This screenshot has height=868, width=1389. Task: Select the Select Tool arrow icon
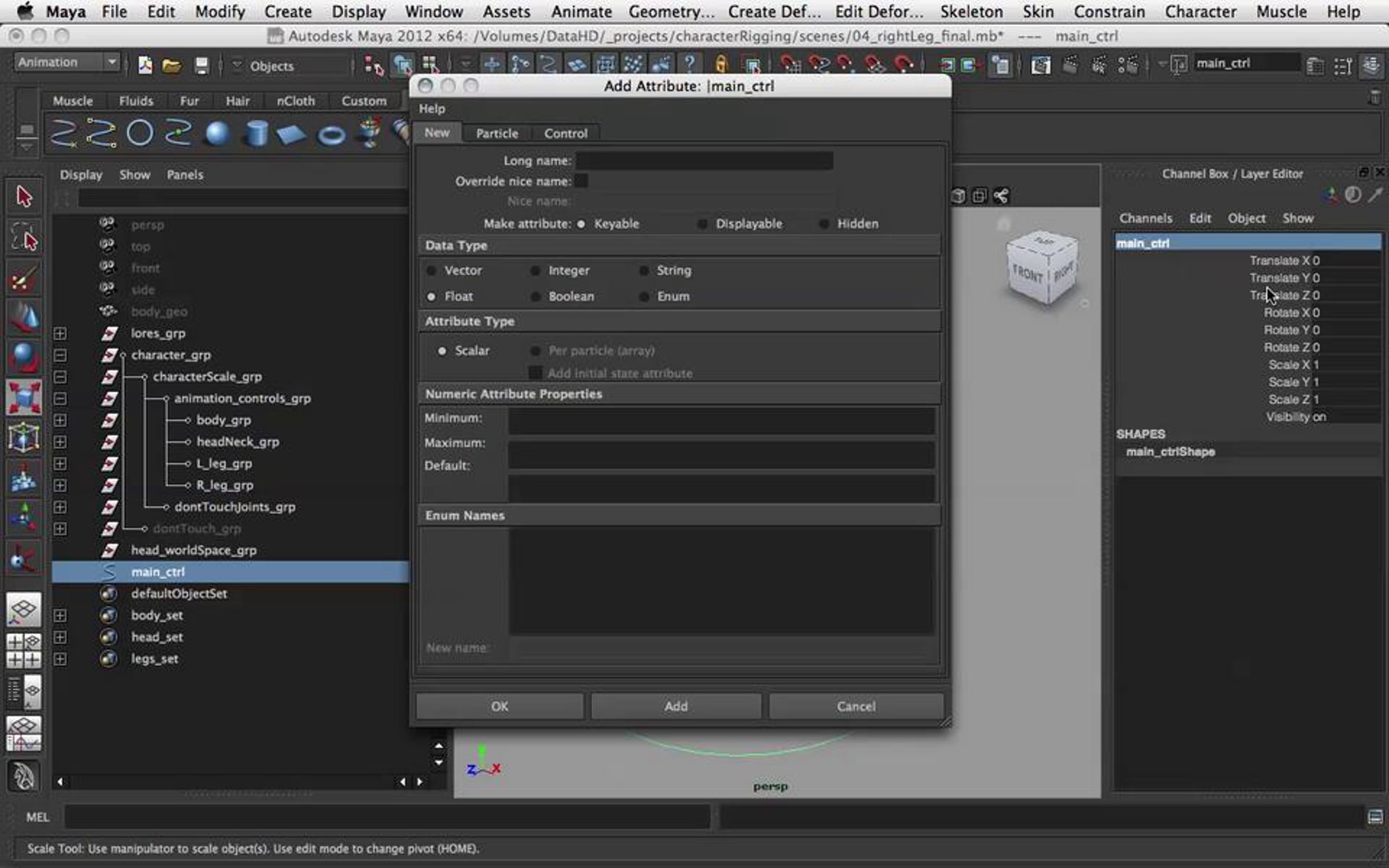[24, 197]
